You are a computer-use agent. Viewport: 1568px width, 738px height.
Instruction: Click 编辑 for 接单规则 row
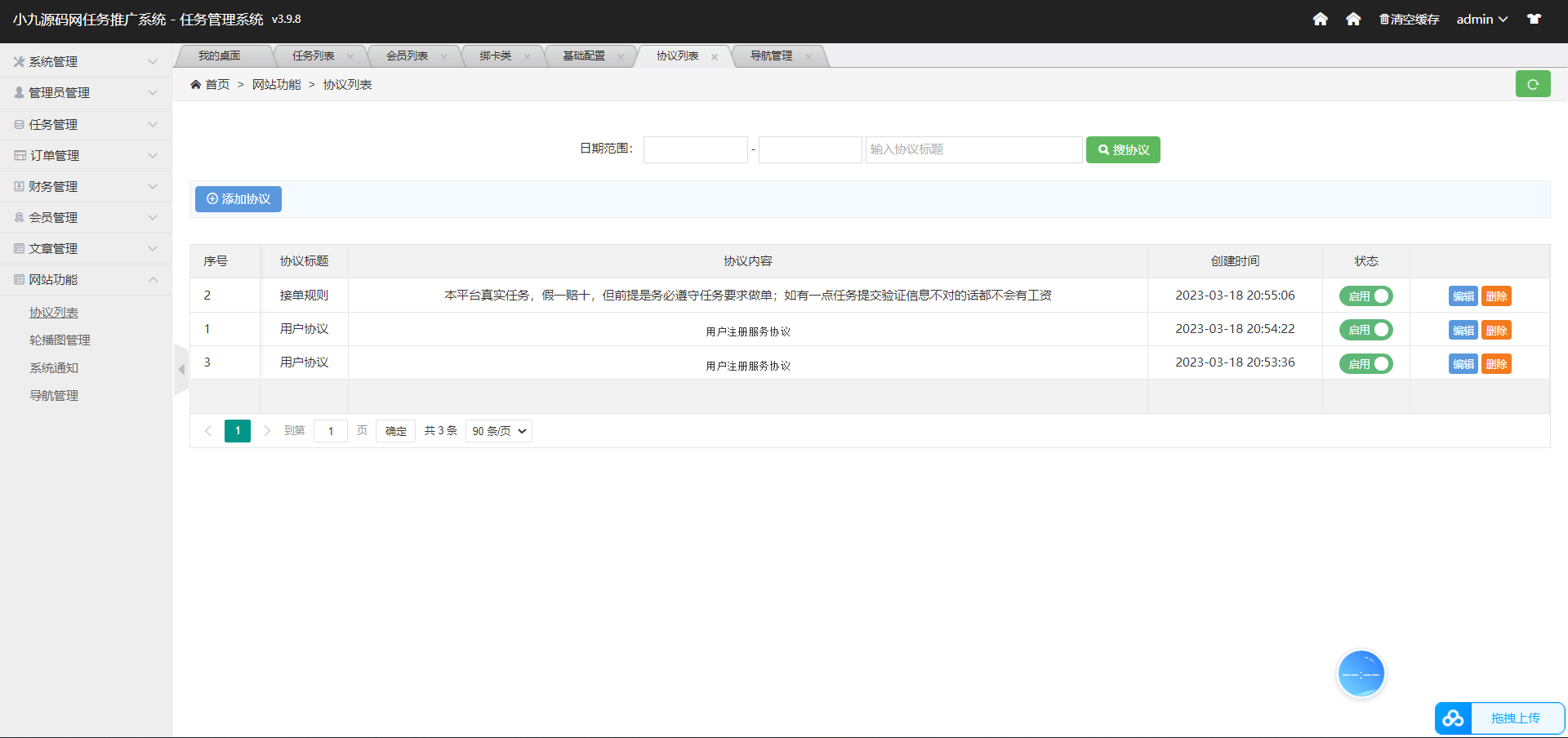pyautogui.click(x=1463, y=296)
